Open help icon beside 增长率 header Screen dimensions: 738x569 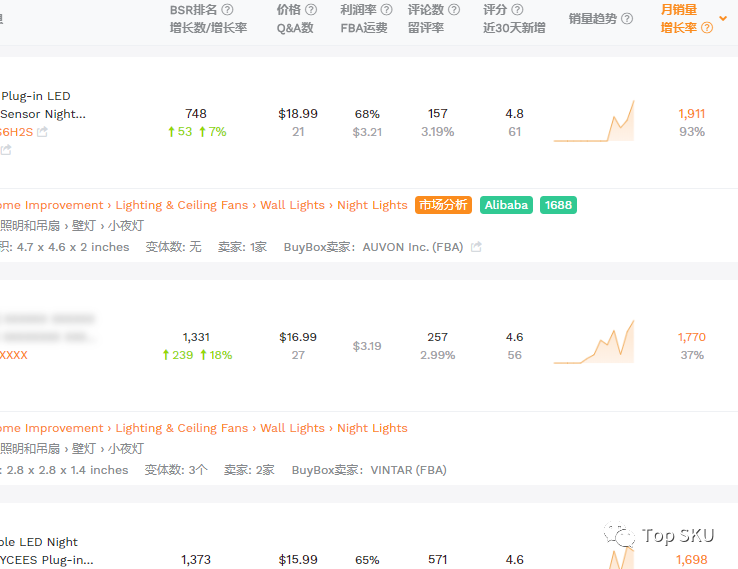(707, 28)
